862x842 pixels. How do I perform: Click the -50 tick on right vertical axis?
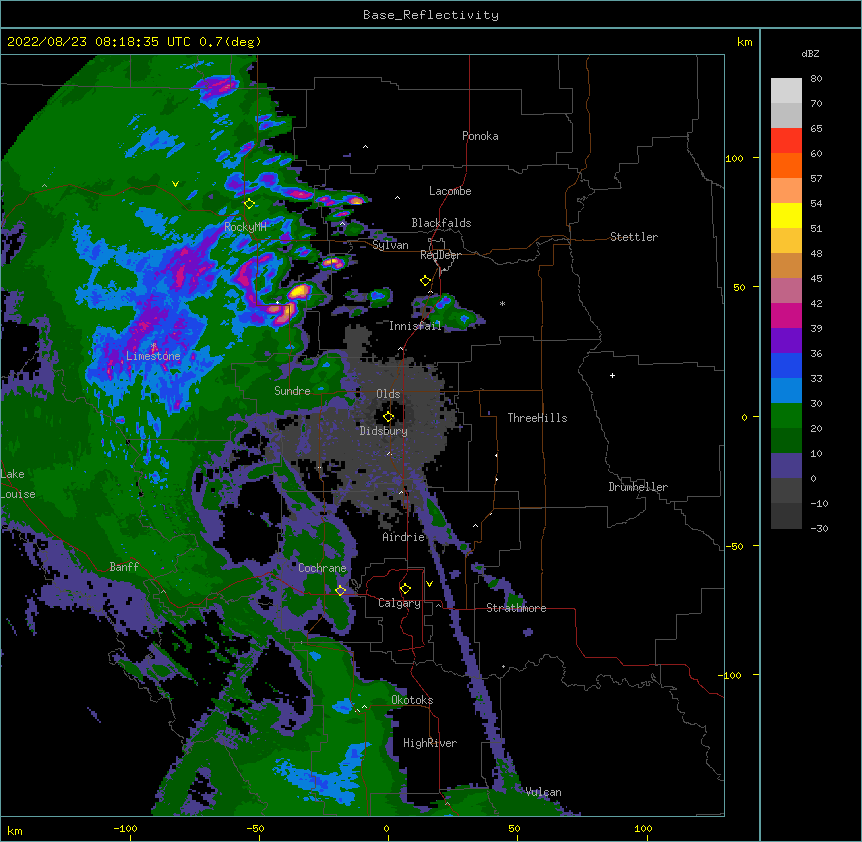[x=734, y=546]
